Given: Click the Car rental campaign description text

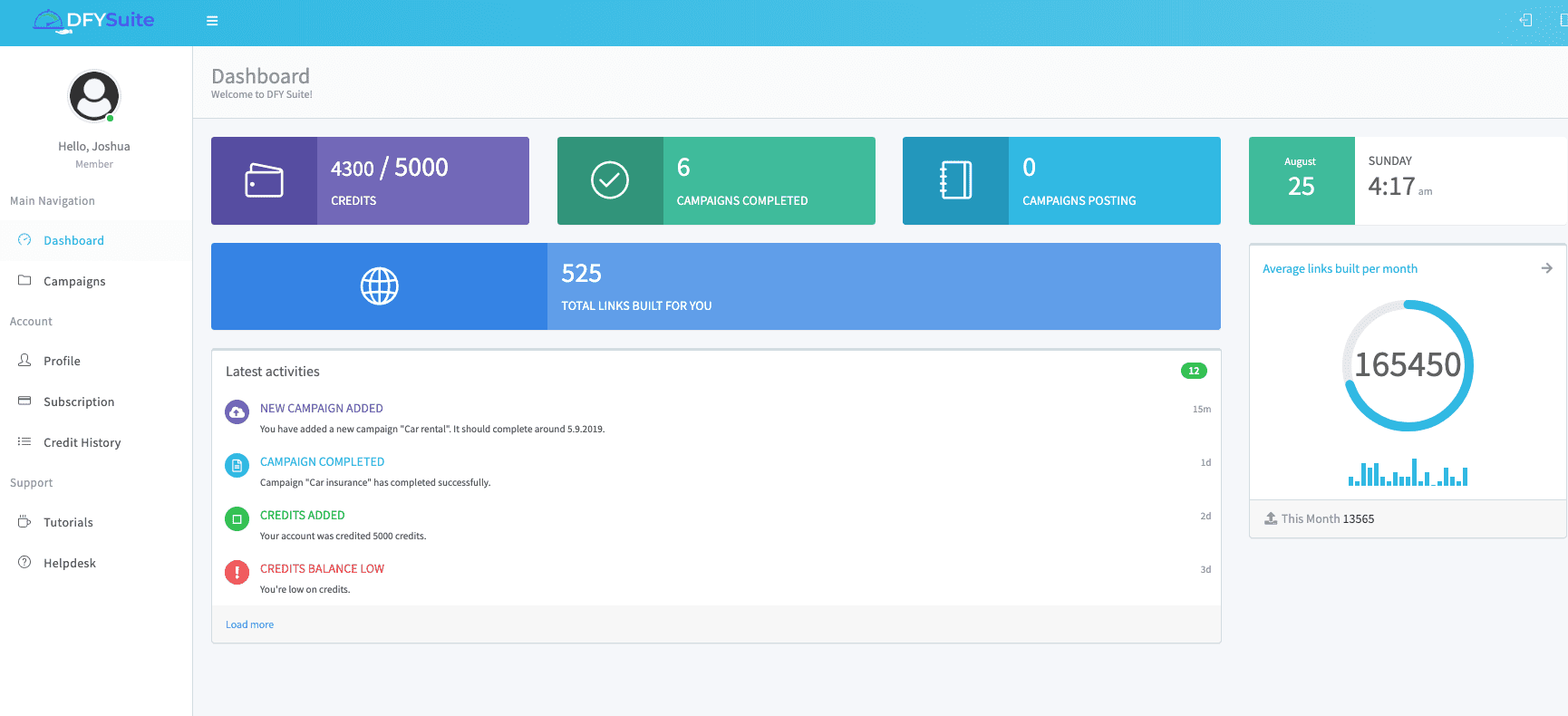Looking at the screenshot, I should [432, 429].
